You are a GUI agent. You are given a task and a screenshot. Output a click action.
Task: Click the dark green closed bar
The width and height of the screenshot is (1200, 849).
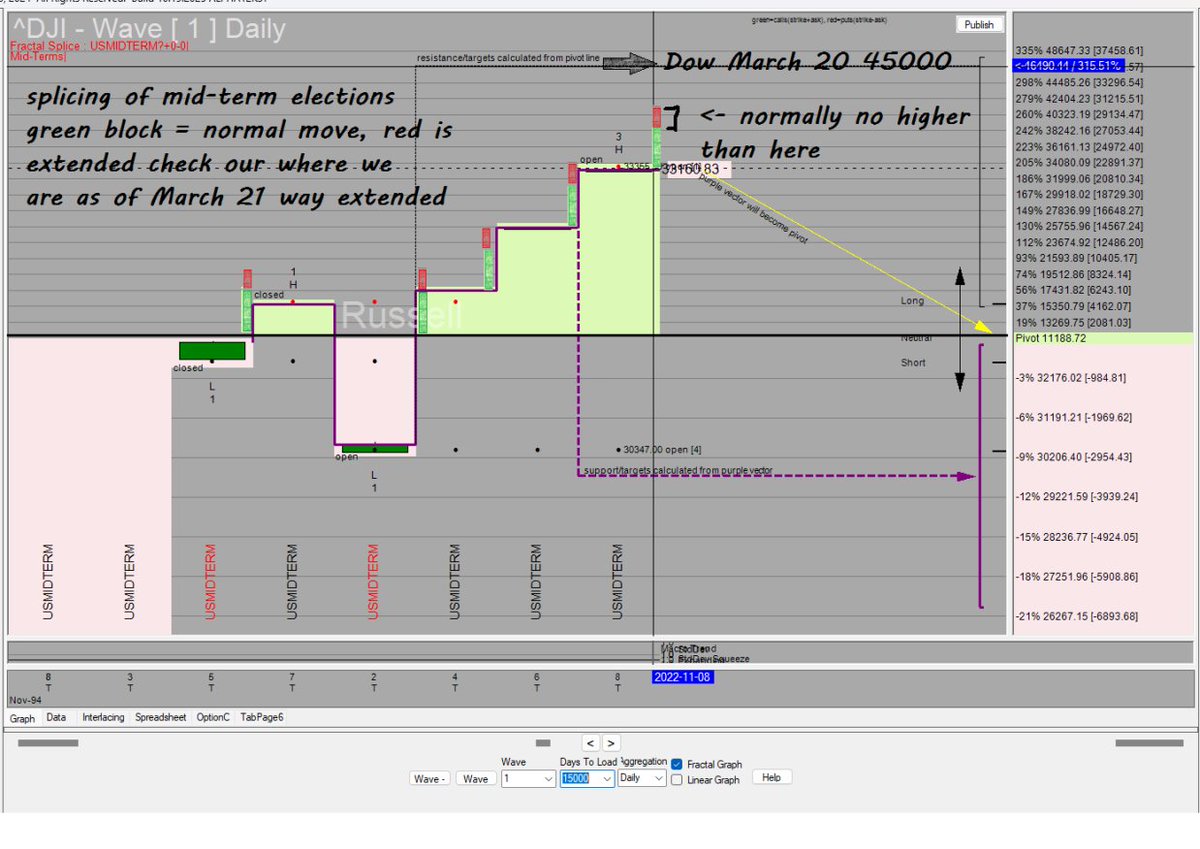click(x=212, y=350)
